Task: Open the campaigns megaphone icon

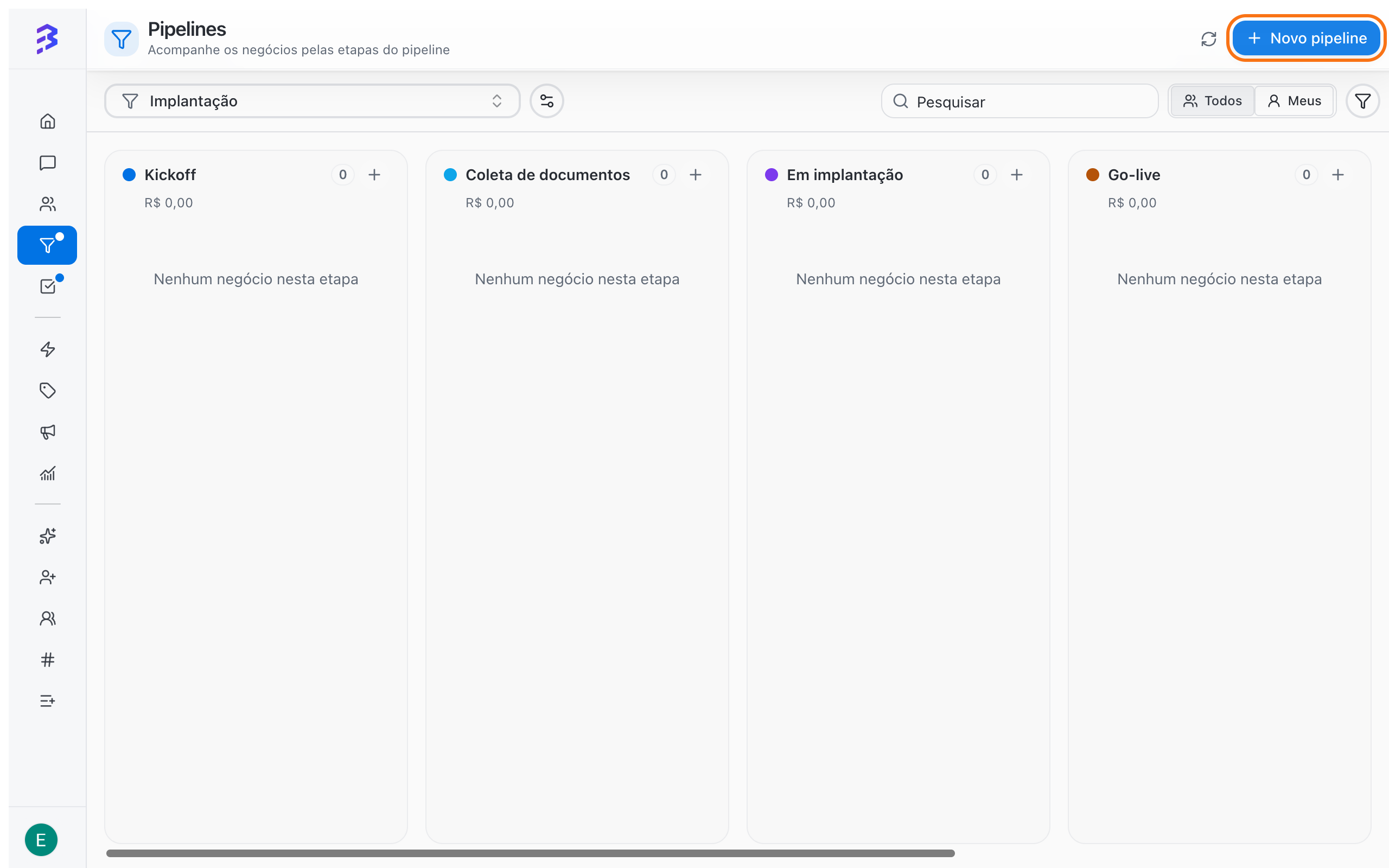Action: tap(48, 432)
